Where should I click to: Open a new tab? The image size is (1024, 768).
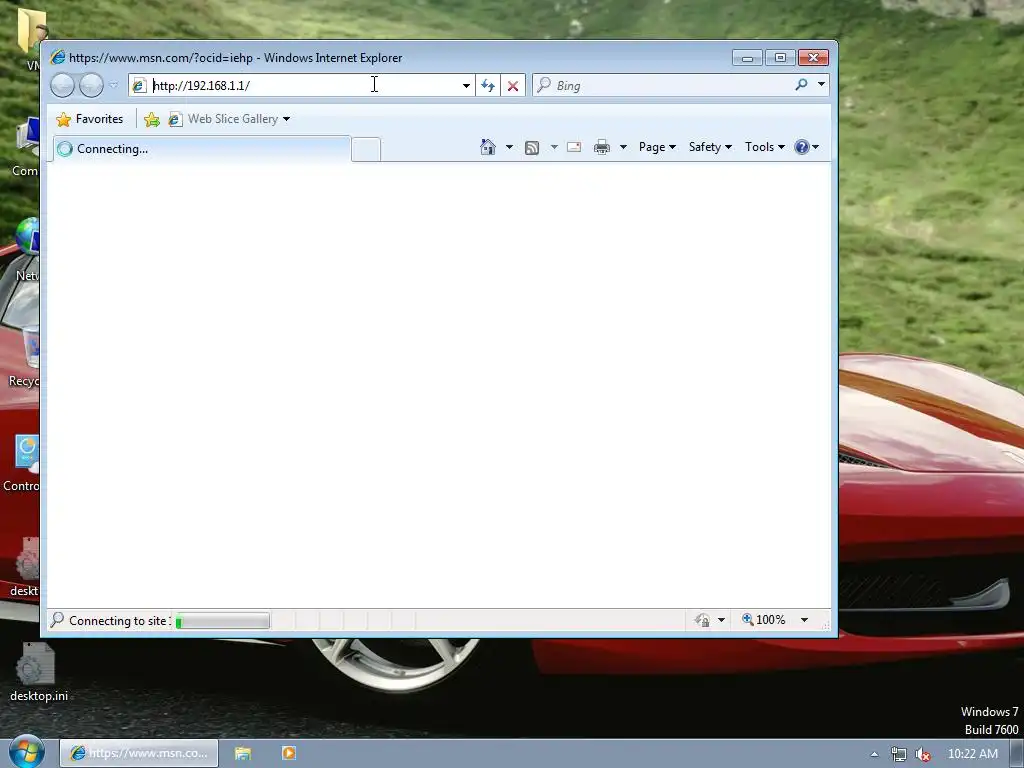(366, 150)
